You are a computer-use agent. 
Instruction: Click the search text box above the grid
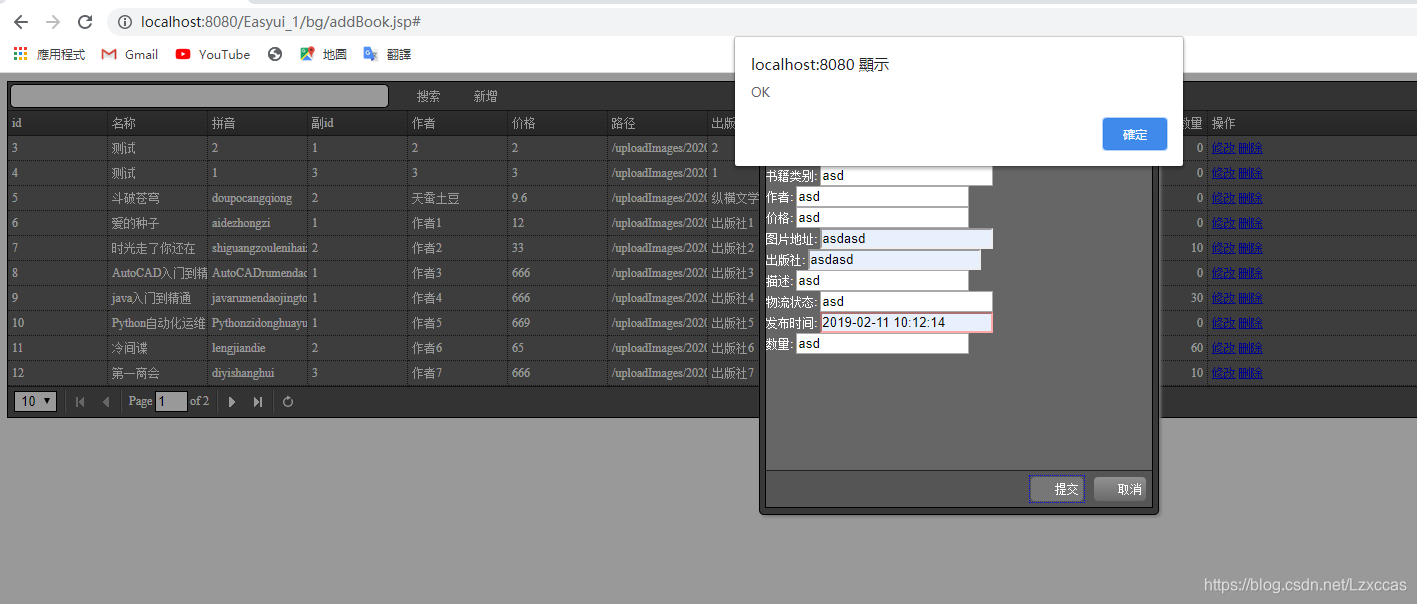coord(199,96)
